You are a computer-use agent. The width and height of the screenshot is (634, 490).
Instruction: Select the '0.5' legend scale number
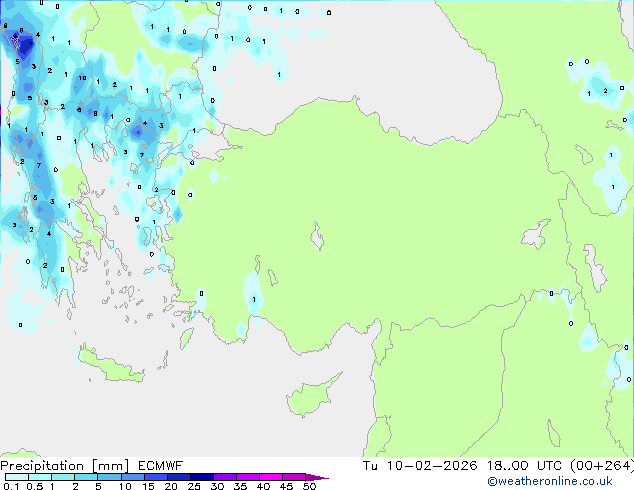35,486
